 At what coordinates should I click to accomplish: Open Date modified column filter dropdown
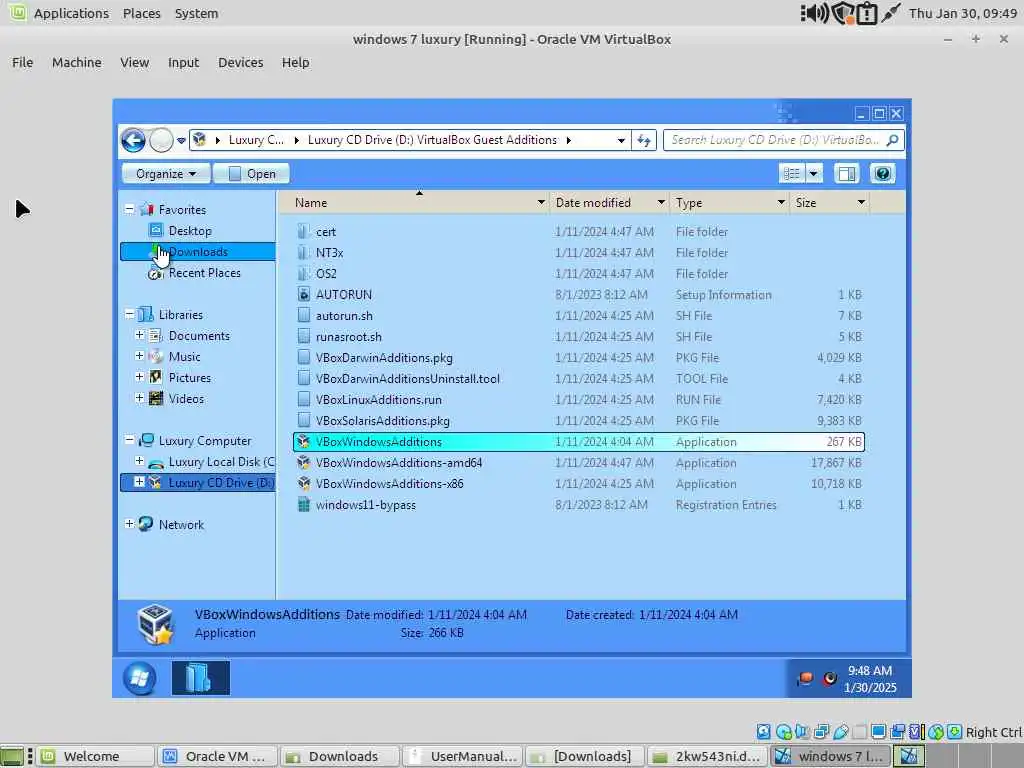661,202
